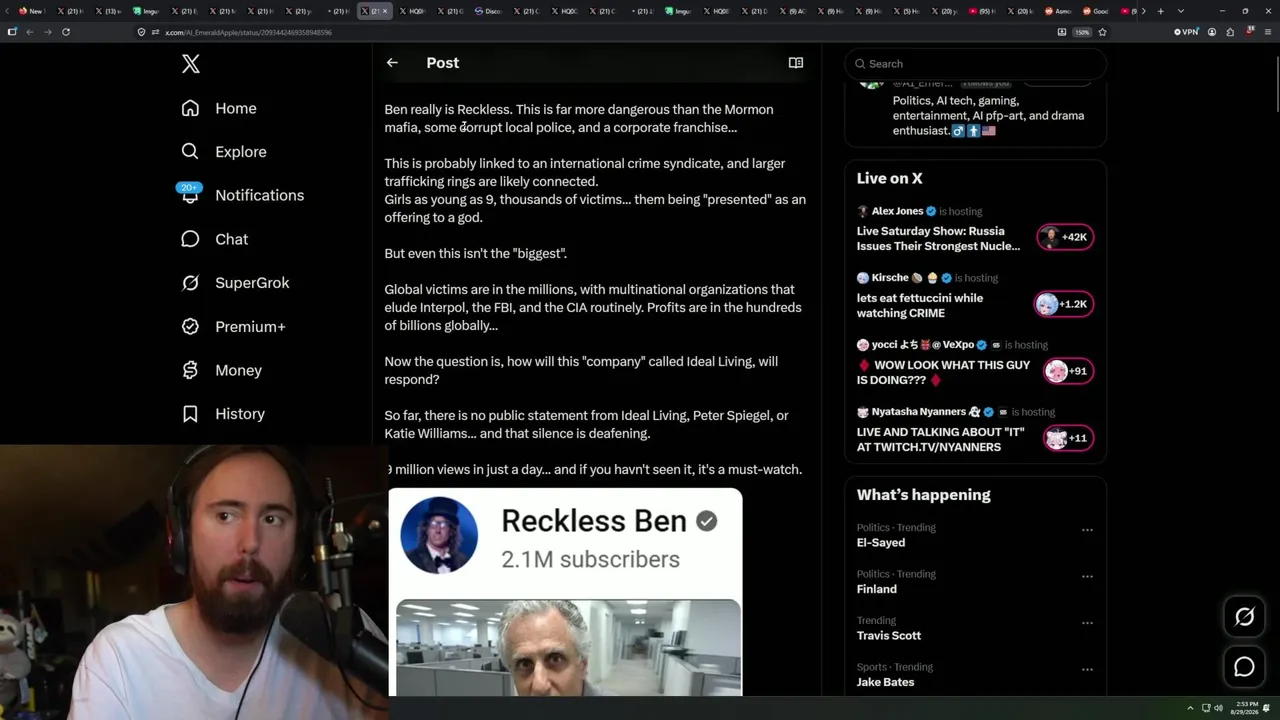Click the browser address bar URL

[248, 32]
